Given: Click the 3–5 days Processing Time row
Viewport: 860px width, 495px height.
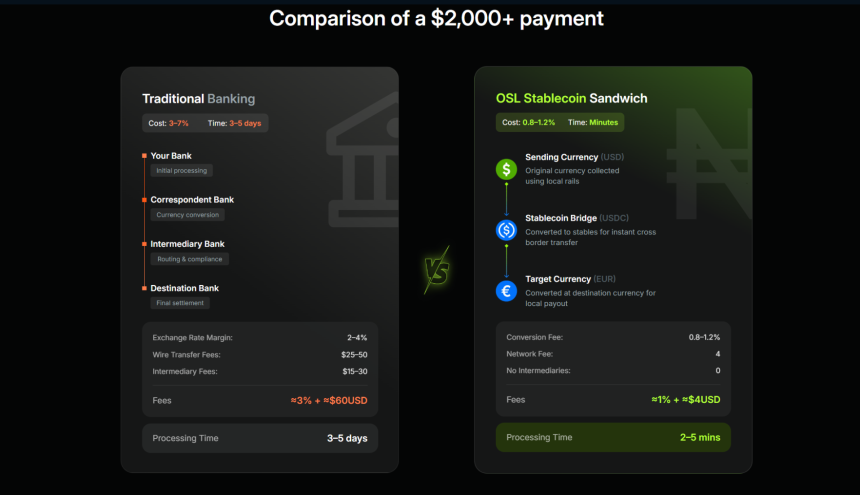Looking at the screenshot, I should [x=259, y=438].
